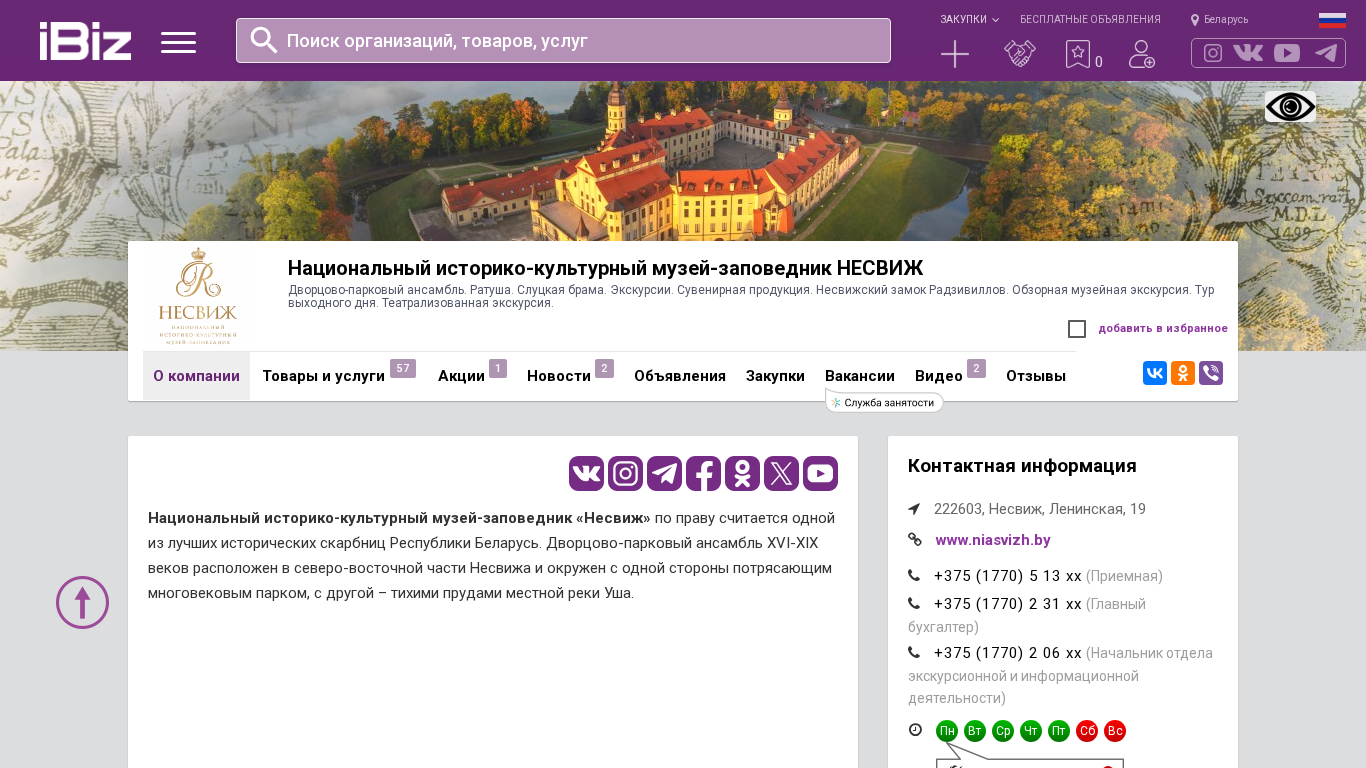
Task: Open Instagram from the header bar
Action: point(1213,53)
